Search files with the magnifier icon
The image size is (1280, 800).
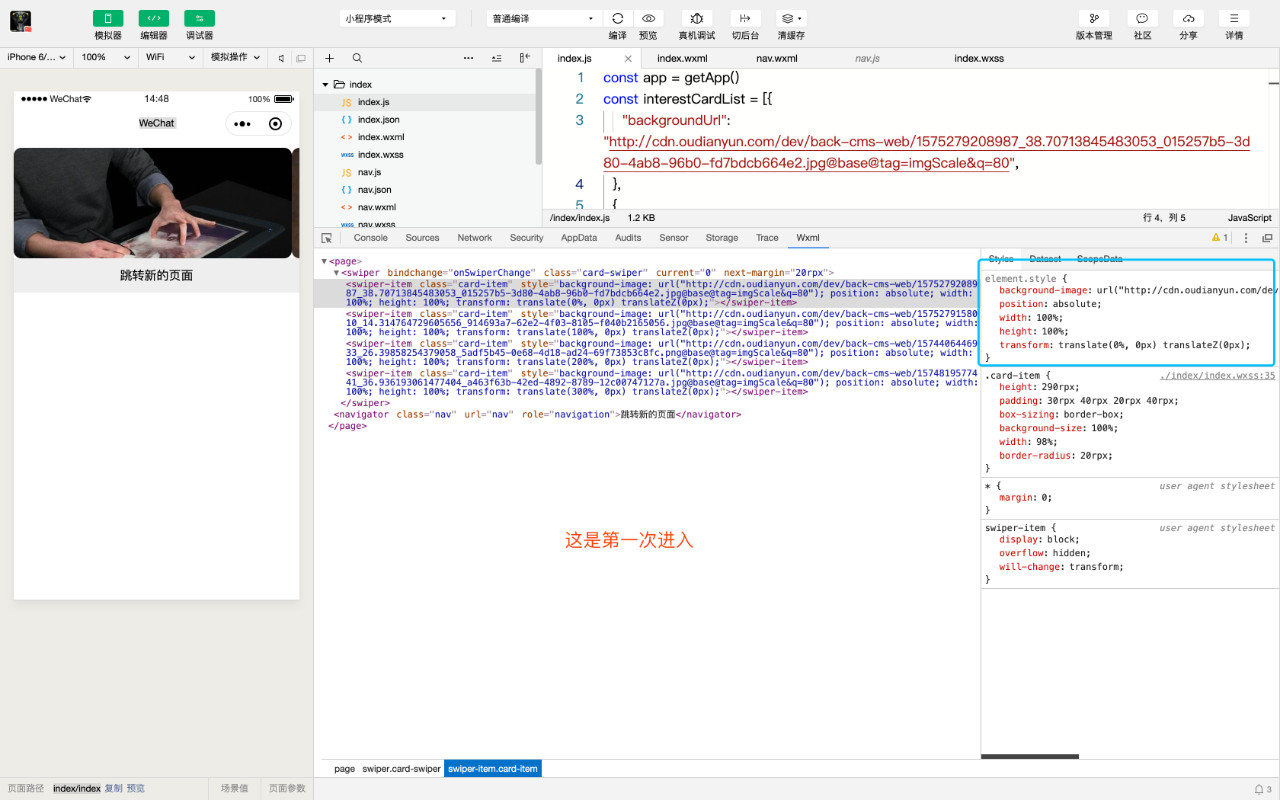tap(357, 58)
